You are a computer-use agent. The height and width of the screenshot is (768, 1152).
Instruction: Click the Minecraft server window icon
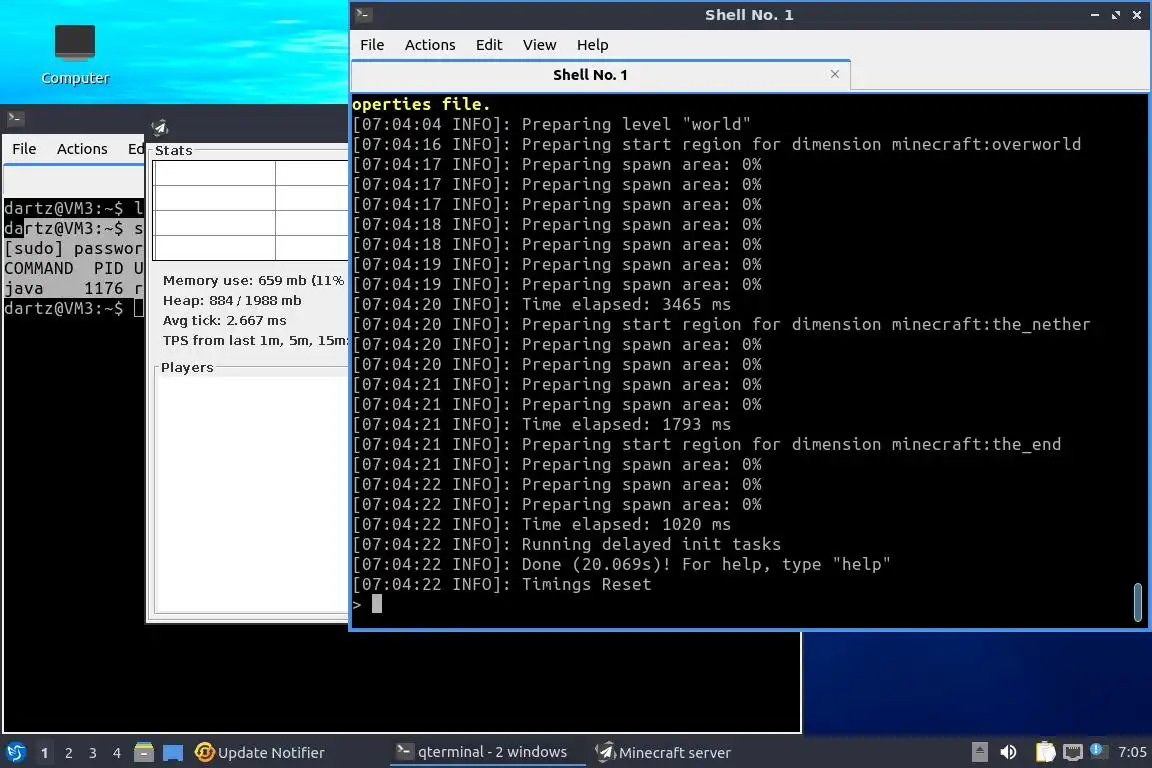point(159,127)
